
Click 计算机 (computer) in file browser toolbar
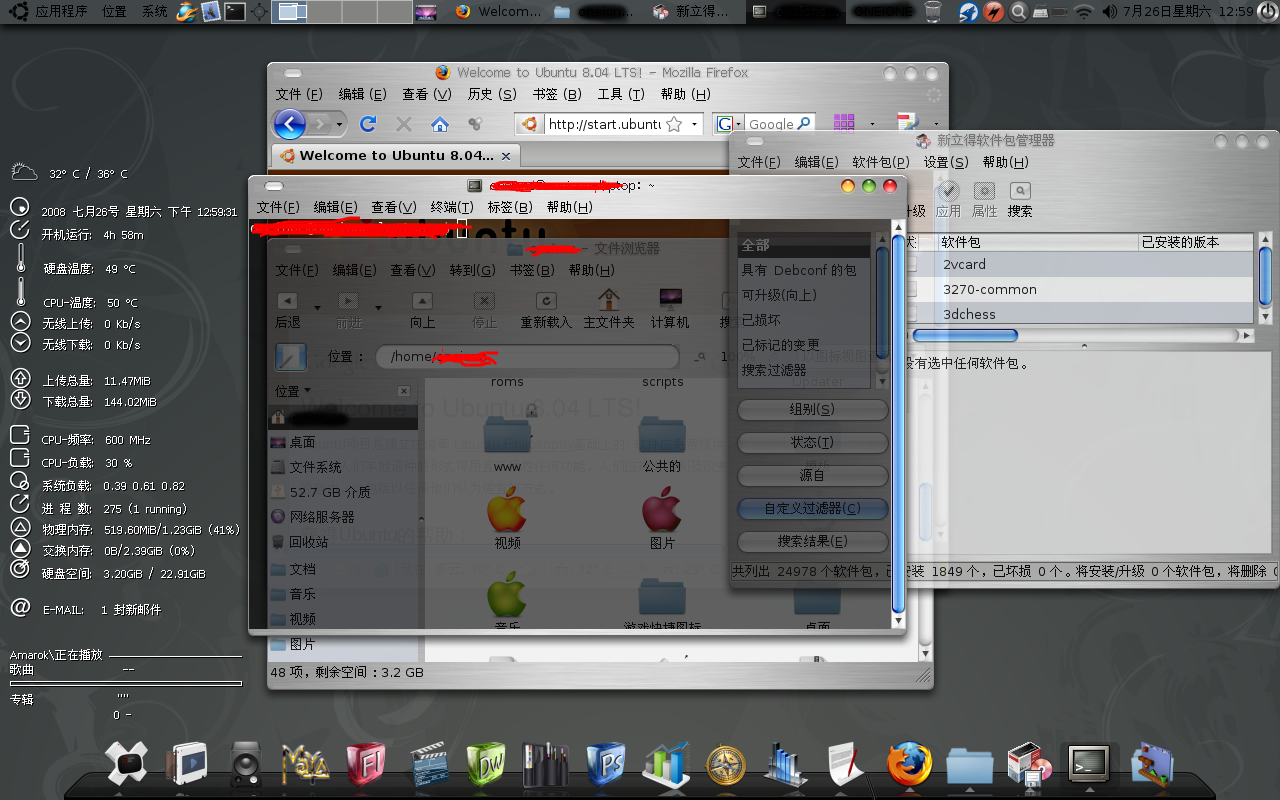tap(670, 310)
